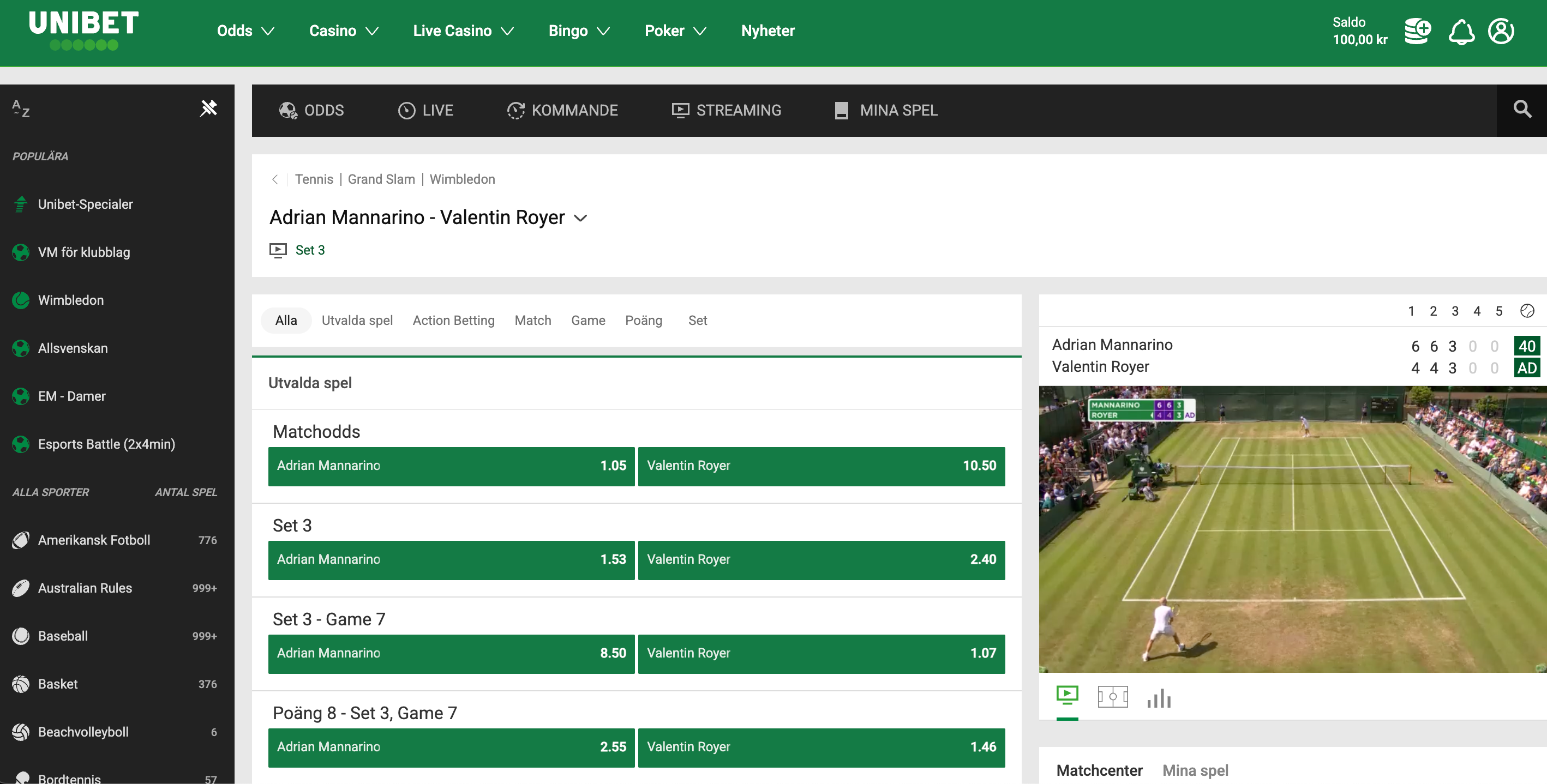Screen dimensions: 1547x784
Task: Open the LIVE section
Action: 425,111
